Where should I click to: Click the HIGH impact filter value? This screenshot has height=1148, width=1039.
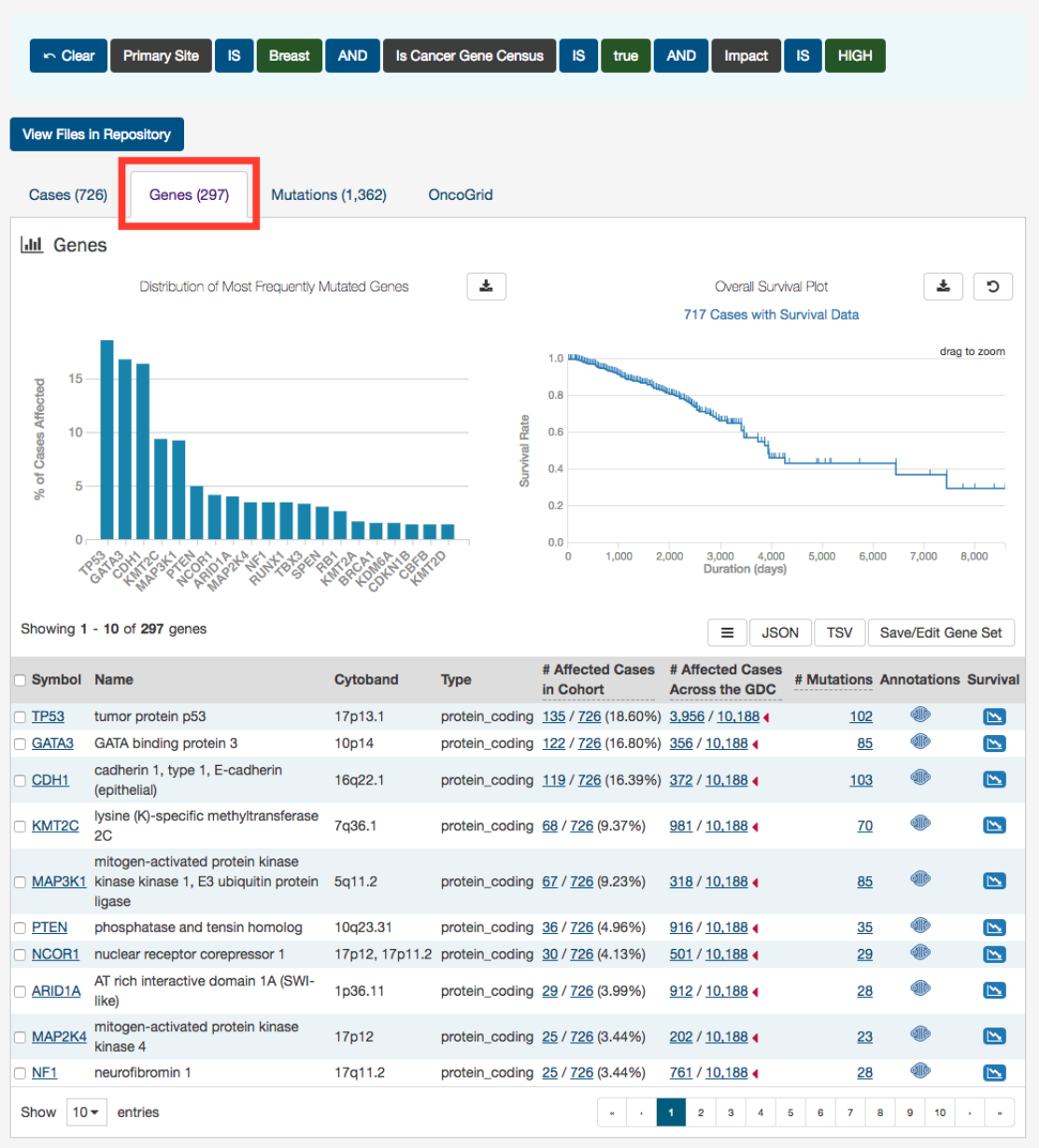(x=855, y=56)
